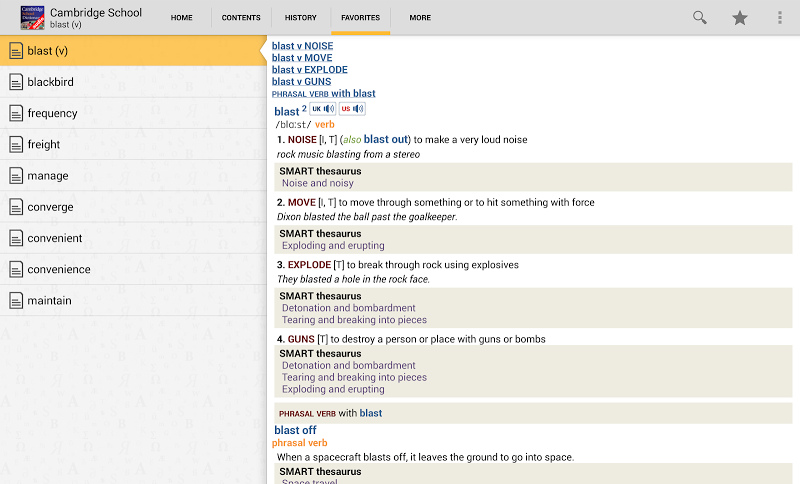The image size is (800, 484).
Task: Select 'frequency' in the favorites list
Action: 133,113
